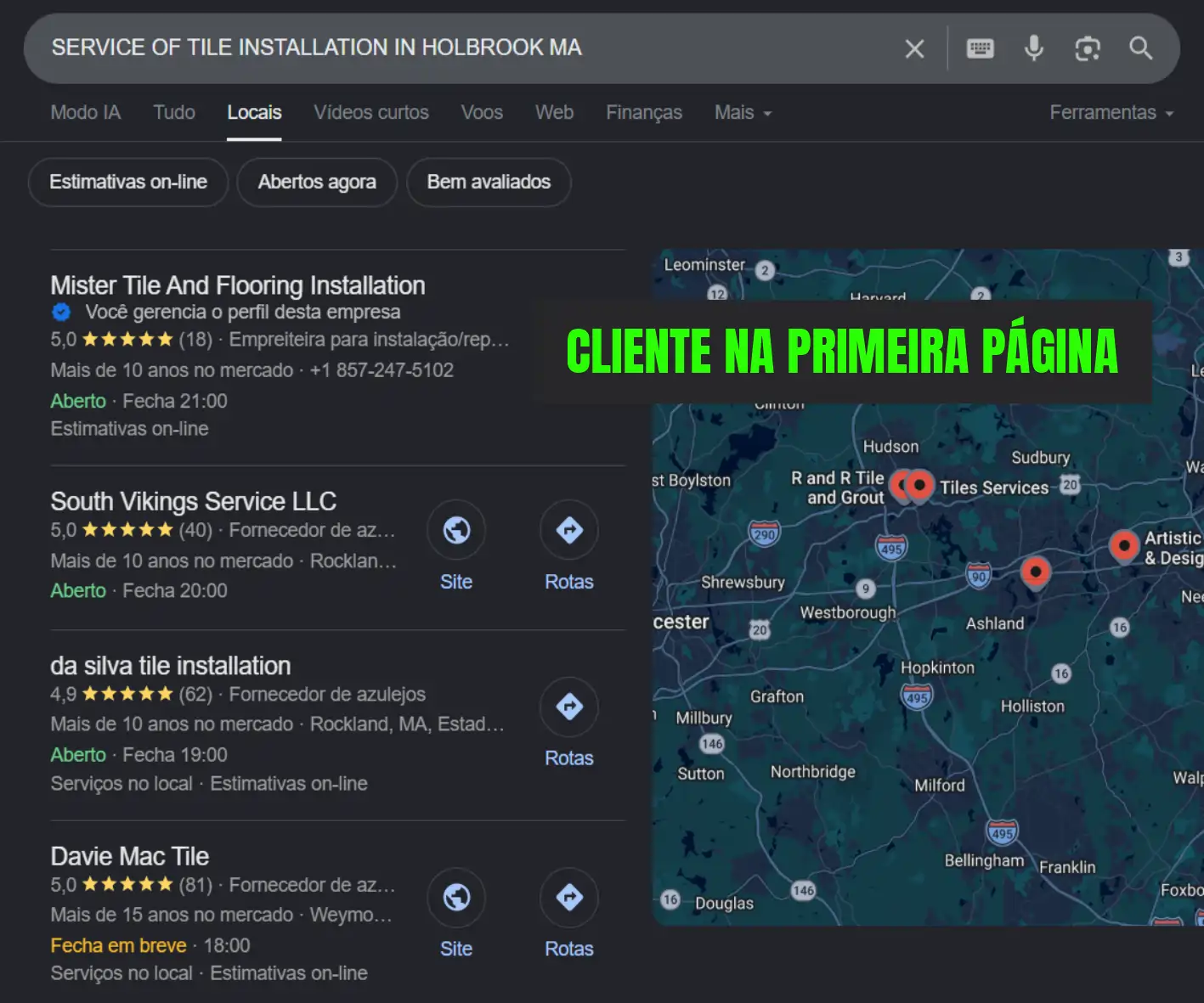Expand the Mais dropdown menu
Screen dimensions: 1204x1003
743,112
